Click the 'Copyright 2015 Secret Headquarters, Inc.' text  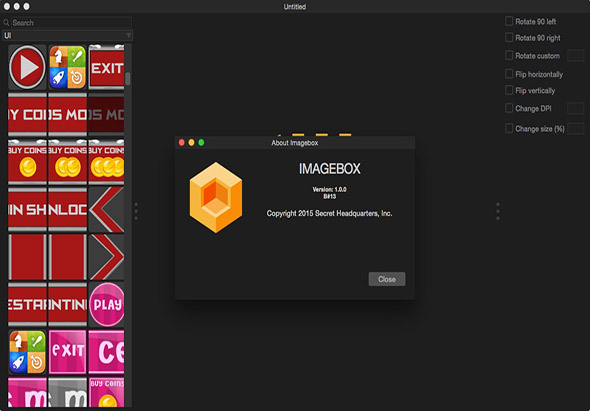(x=330, y=213)
